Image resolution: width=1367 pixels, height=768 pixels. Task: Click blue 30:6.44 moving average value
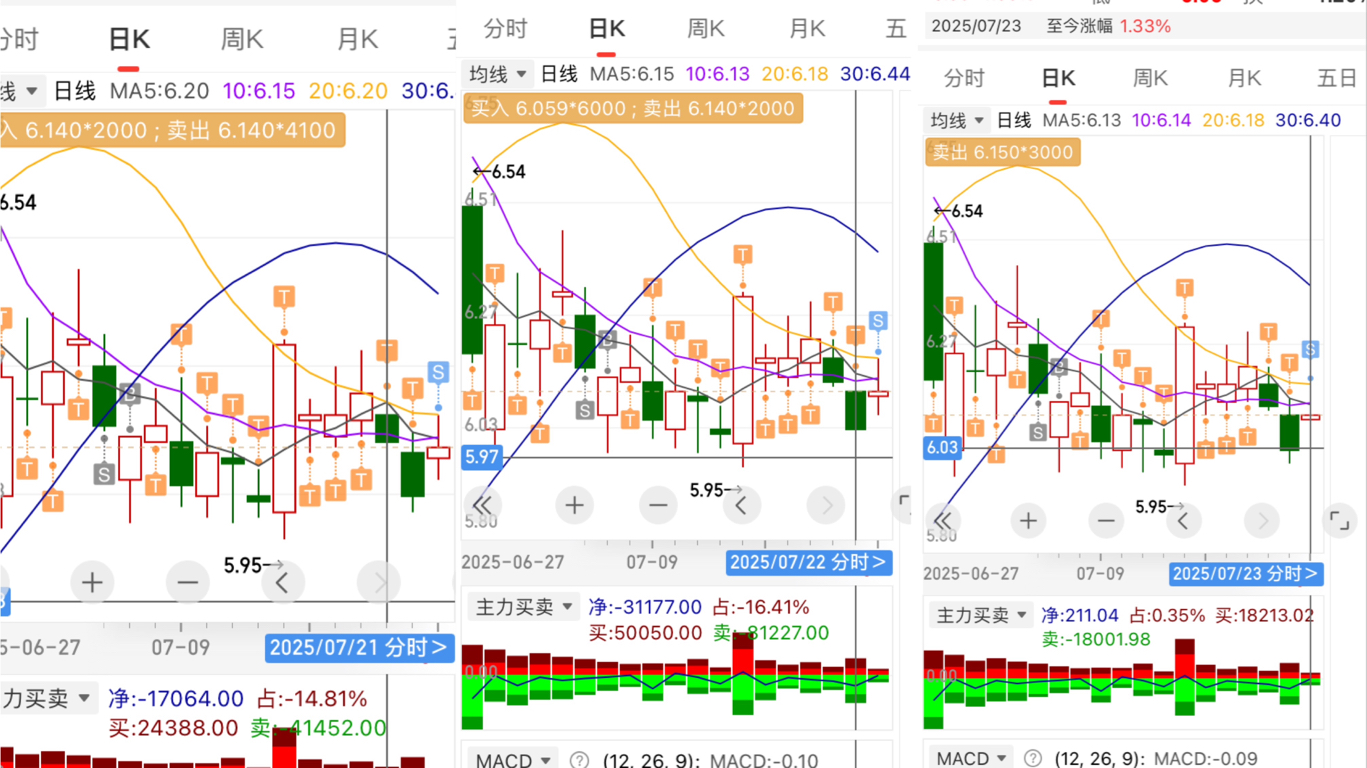(x=875, y=73)
